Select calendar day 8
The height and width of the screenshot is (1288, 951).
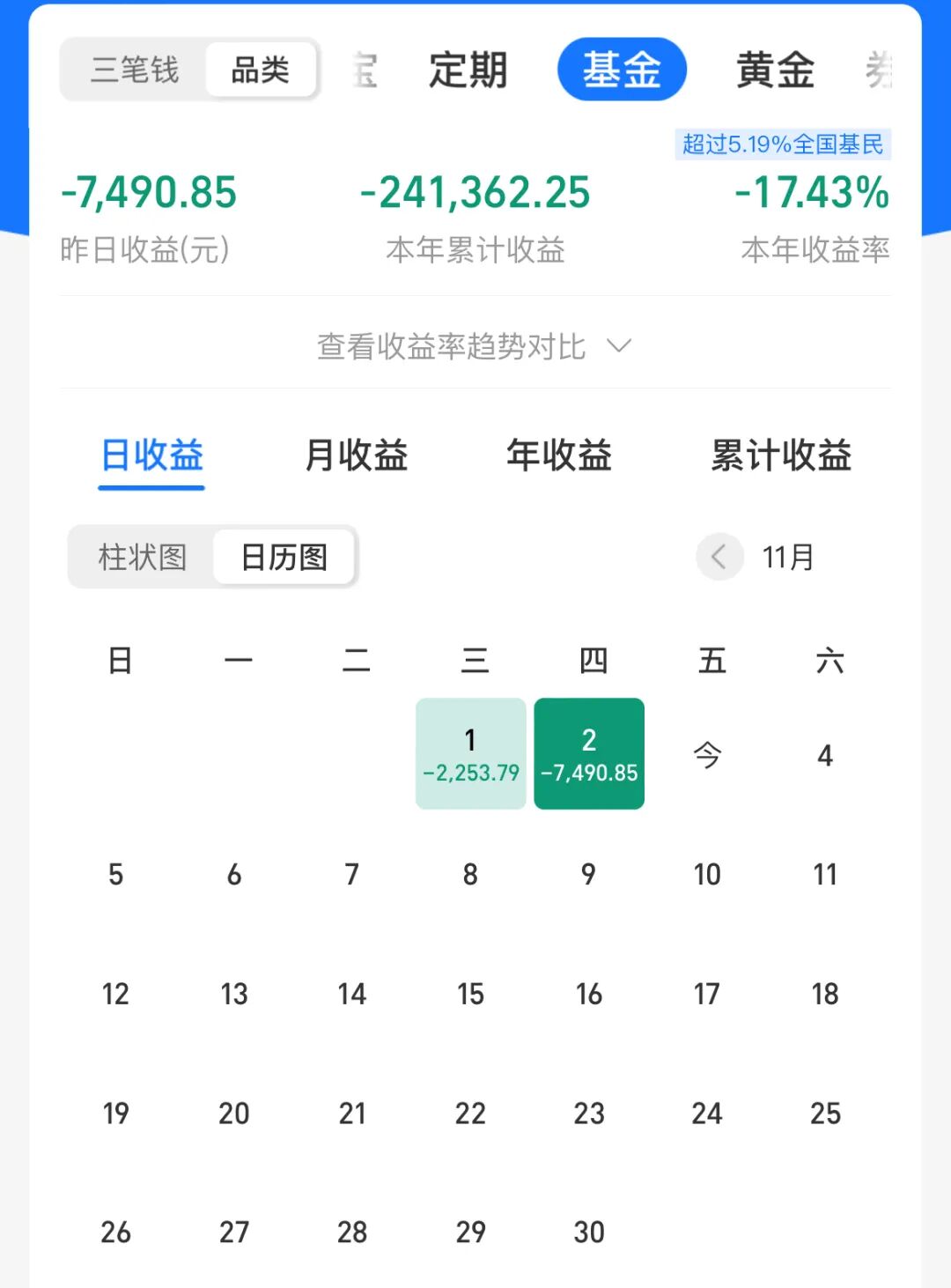point(470,874)
